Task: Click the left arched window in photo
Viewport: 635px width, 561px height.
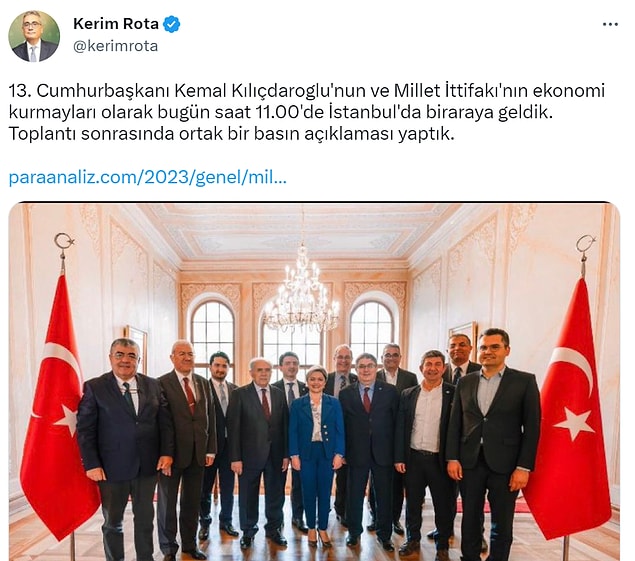Action: click(x=213, y=330)
